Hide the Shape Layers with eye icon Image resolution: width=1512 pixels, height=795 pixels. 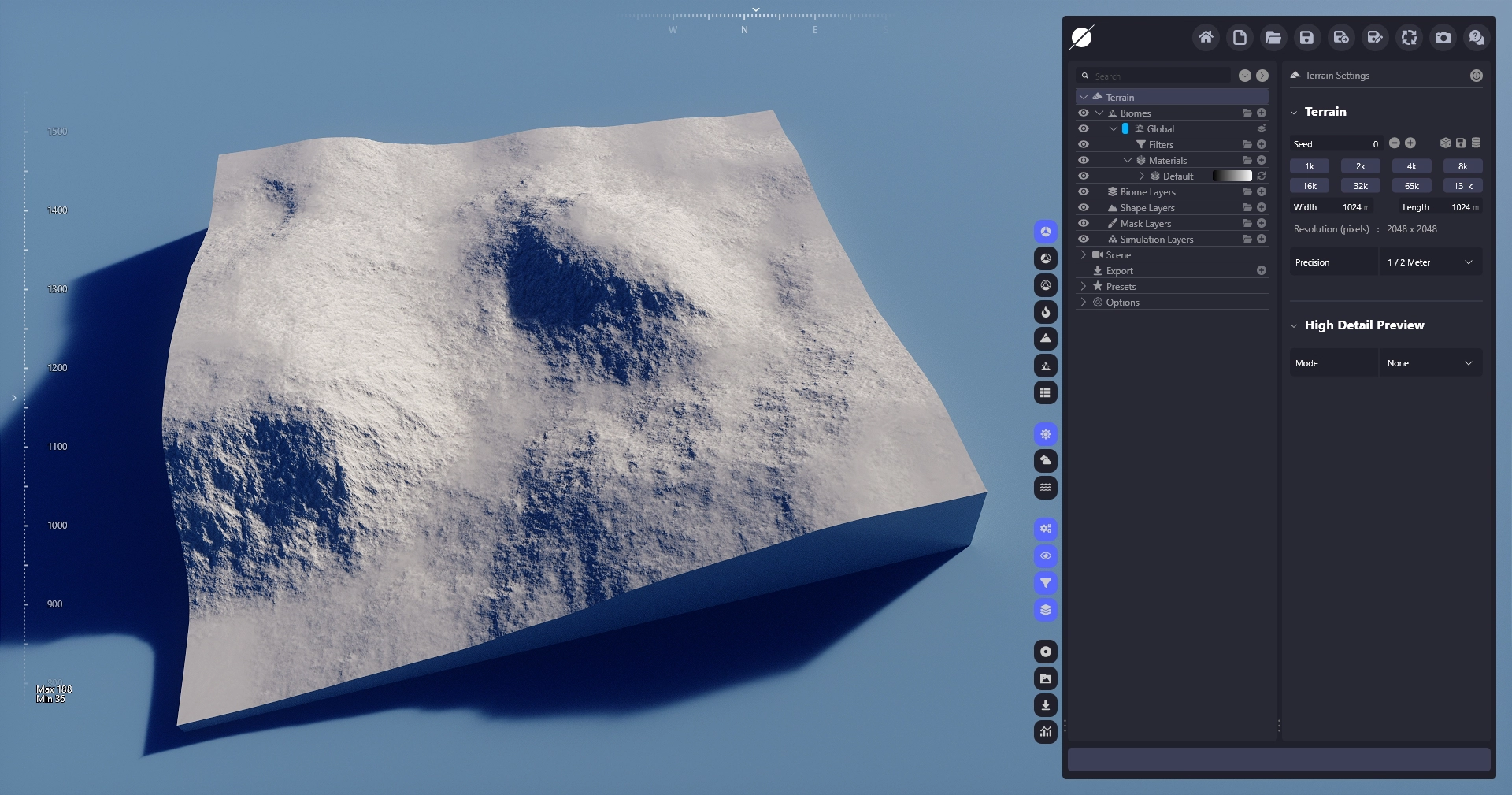pyautogui.click(x=1084, y=207)
